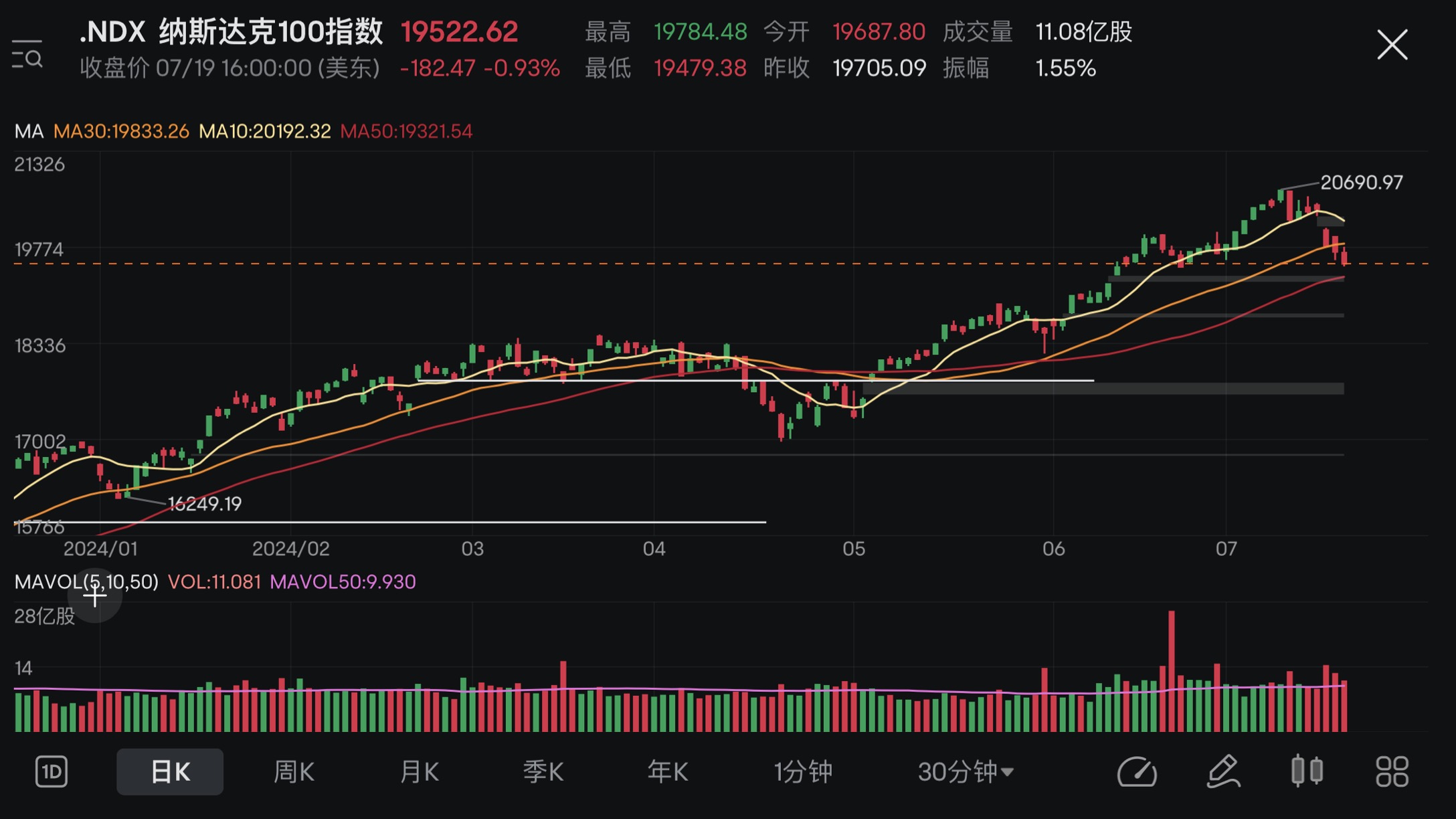Tap the plus crosshair floating button
1456x819 pixels.
(x=95, y=595)
